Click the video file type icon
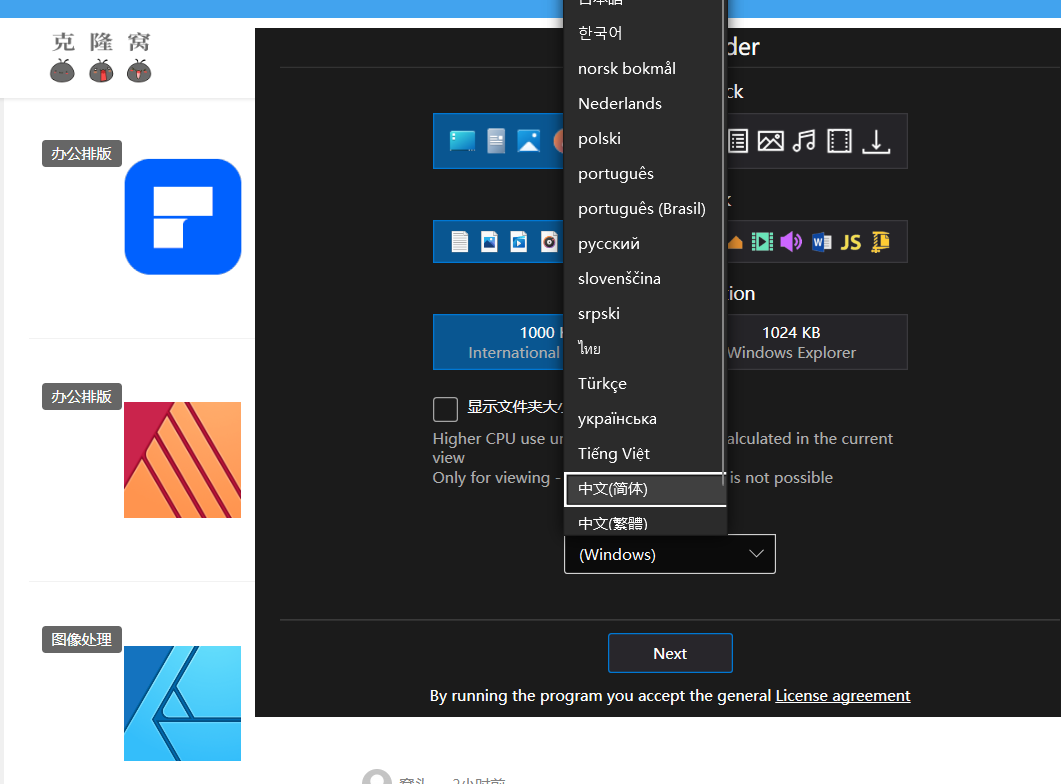 (519, 241)
